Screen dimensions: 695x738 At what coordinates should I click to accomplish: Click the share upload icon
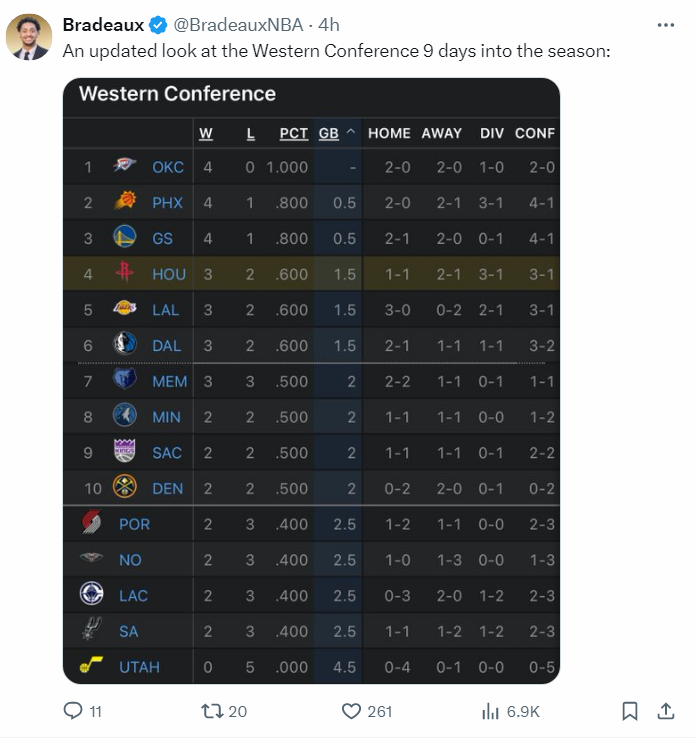[665, 711]
